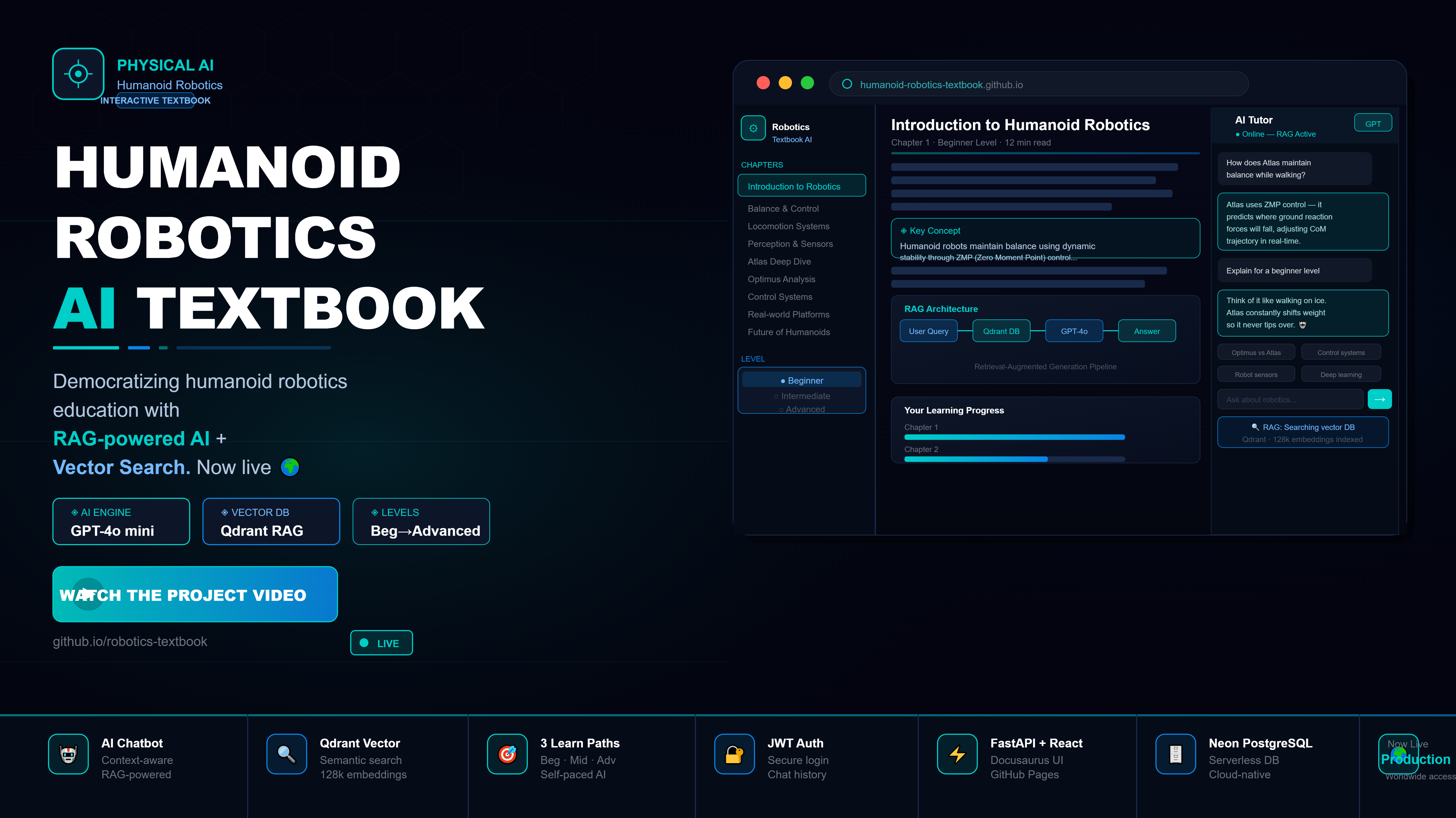Open the Real-world Platforms chapter
The height and width of the screenshot is (818, 1456).
pyautogui.click(x=788, y=314)
